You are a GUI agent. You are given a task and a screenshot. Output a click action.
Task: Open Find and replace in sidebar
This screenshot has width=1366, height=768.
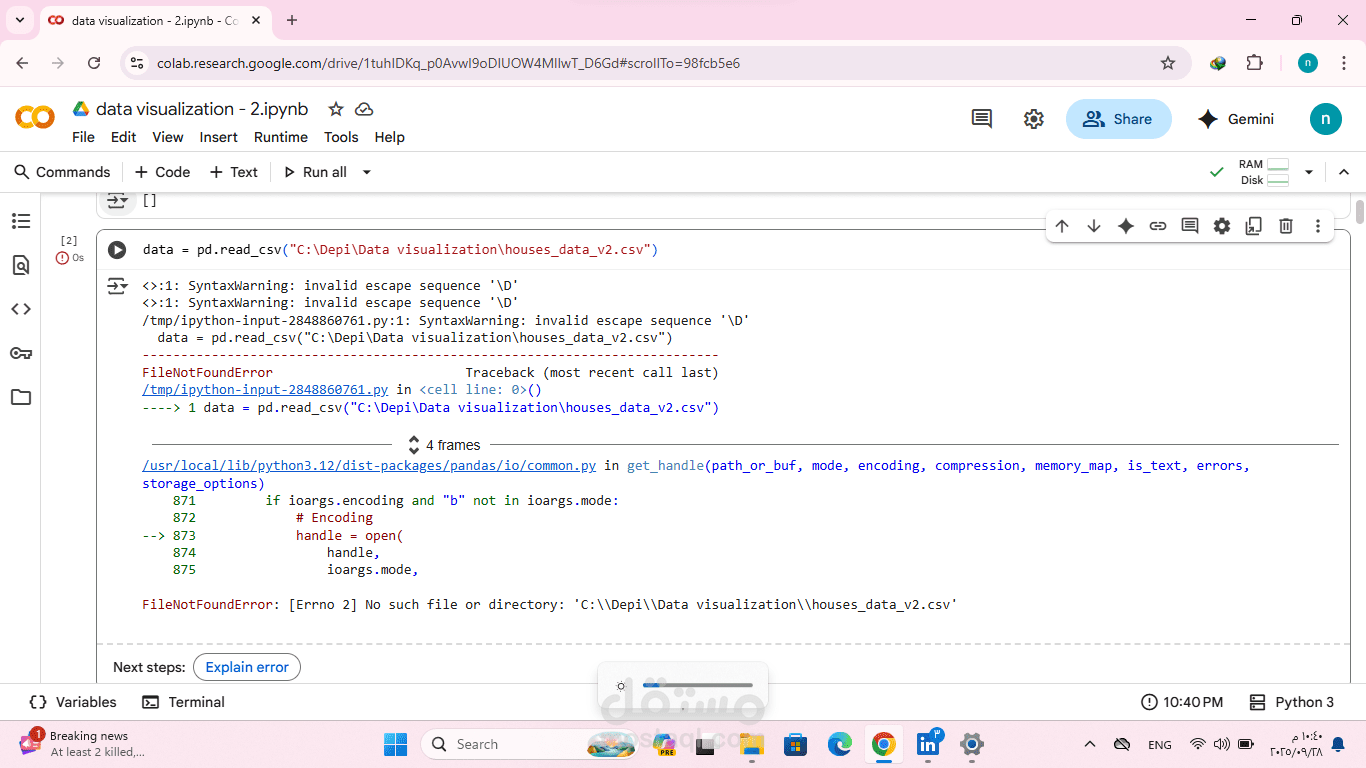(x=21, y=265)
